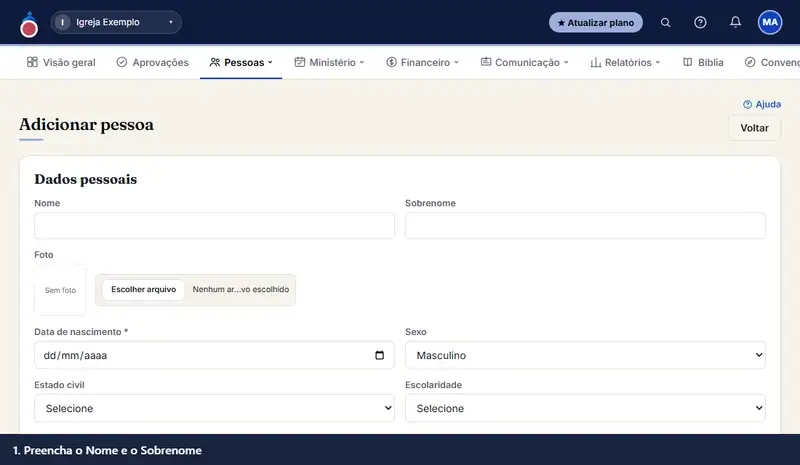Viewport: 800px width, 465px height.
Task: Open the MA user avatar menu
Action: point(770,22)
